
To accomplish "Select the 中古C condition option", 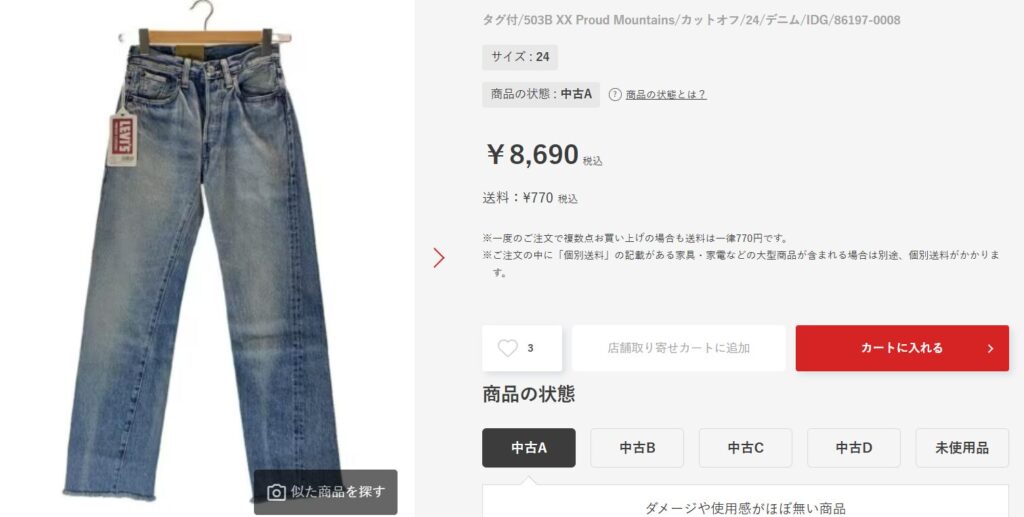I will tap(746, 448).
